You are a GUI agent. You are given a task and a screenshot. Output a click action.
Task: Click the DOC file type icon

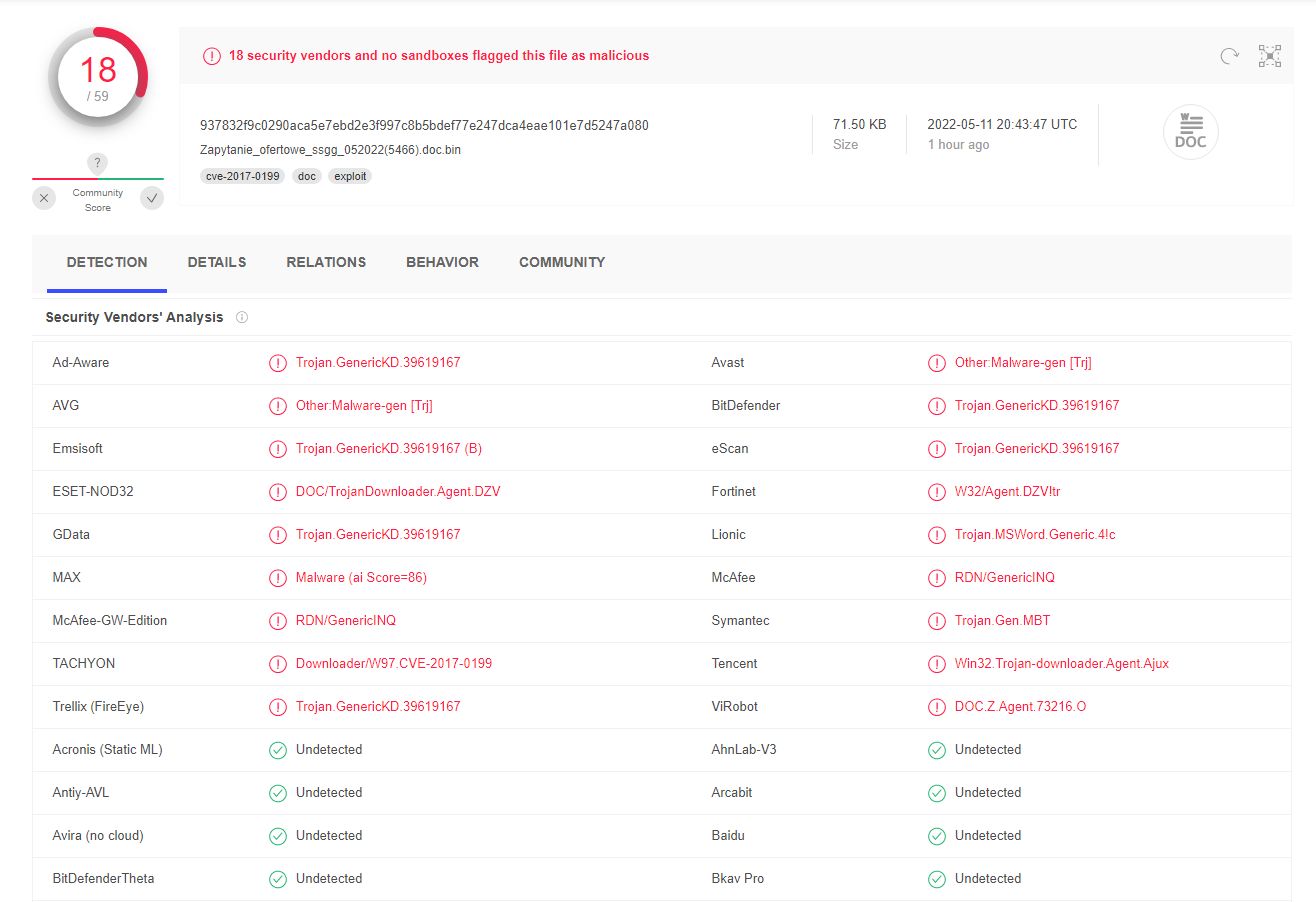[1190, 132]
